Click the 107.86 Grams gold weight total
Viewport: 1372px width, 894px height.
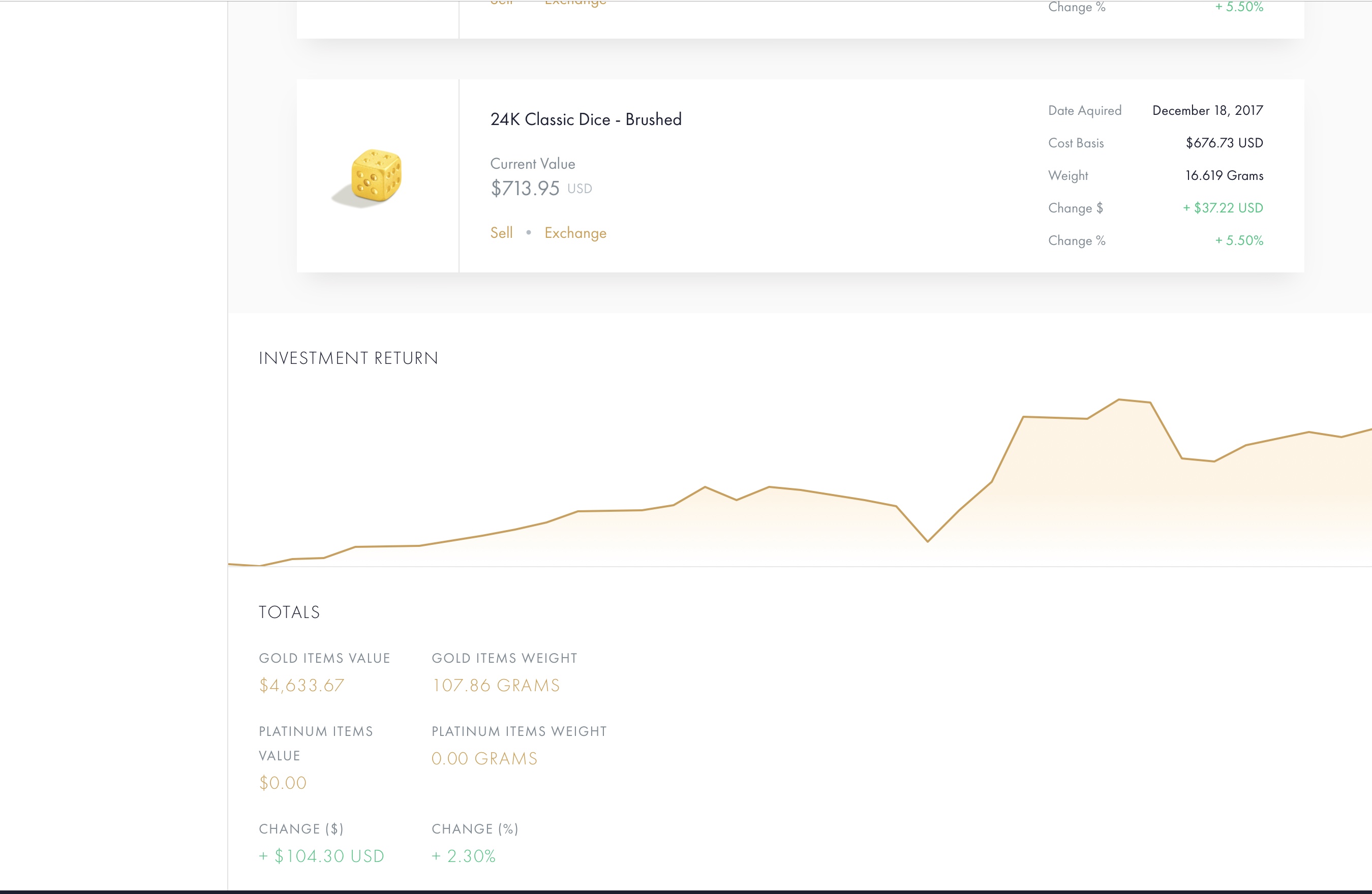pyautogui.click(x=496, y=685)
